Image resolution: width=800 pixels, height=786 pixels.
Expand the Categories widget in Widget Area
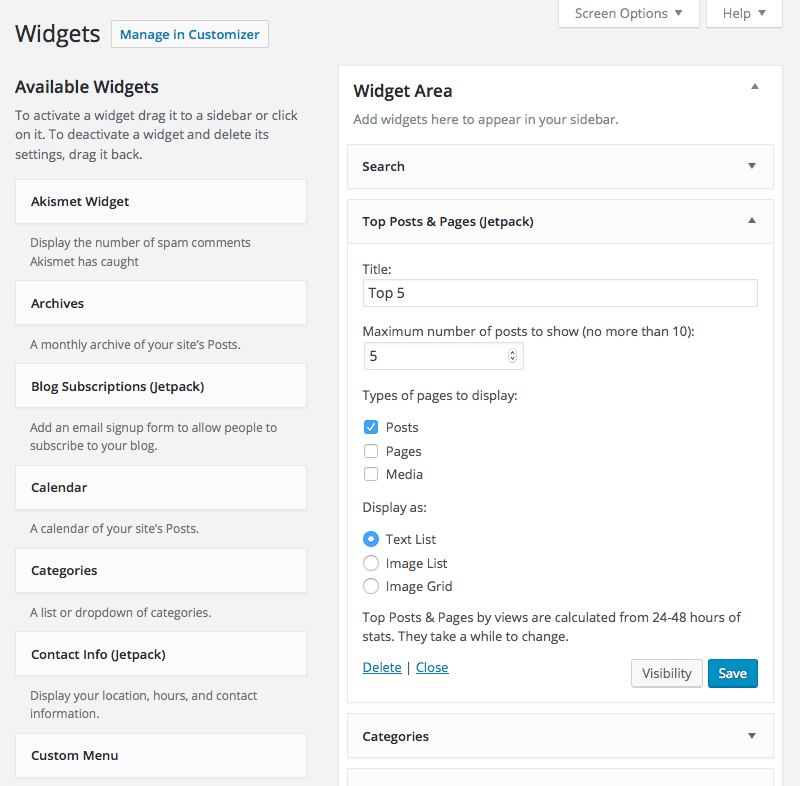click(751, 736)
